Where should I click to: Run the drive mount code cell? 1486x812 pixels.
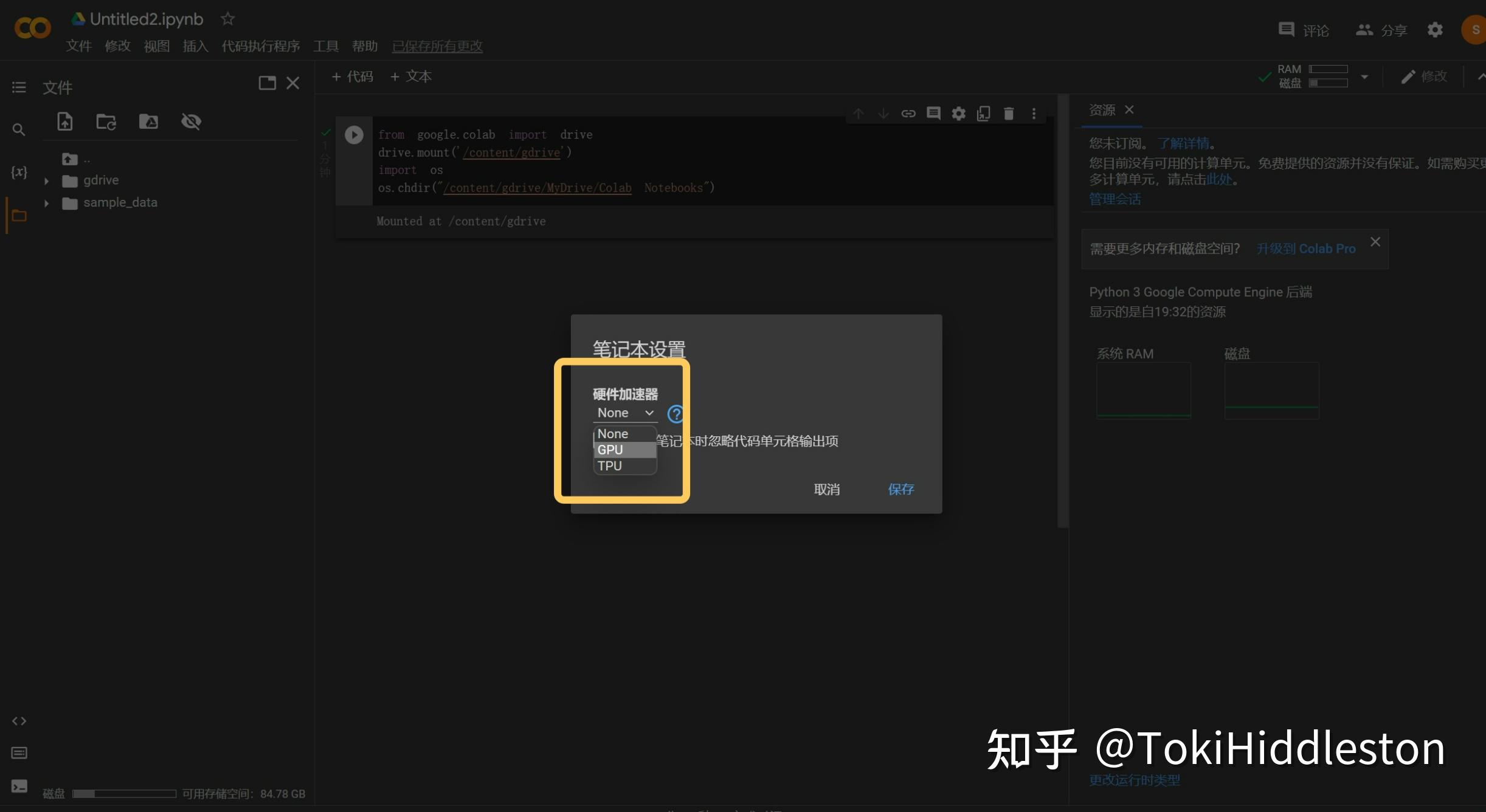click(x=354, y=134)
